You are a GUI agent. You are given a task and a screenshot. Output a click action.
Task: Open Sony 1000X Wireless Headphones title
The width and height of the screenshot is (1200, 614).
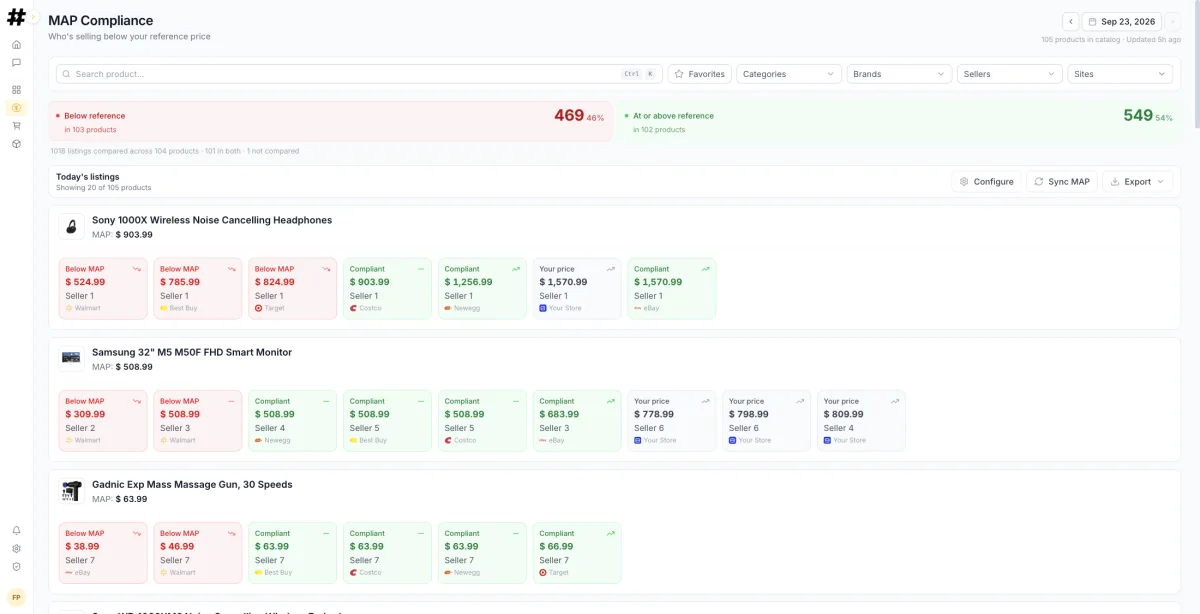[212, 220]
